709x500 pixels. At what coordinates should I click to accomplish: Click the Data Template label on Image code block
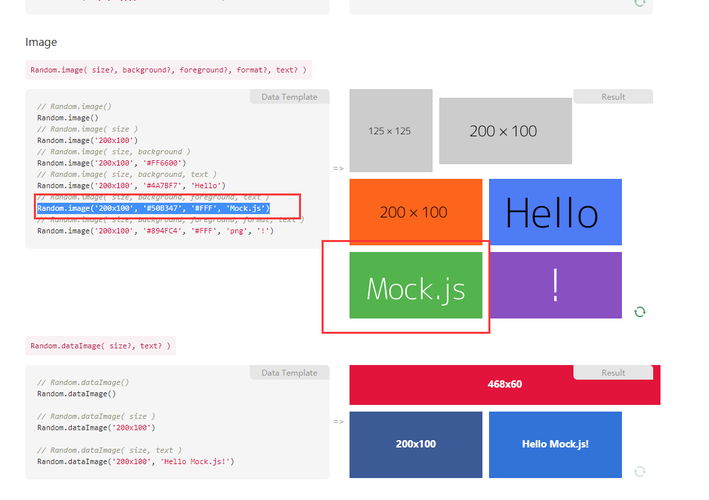[289, 97]
